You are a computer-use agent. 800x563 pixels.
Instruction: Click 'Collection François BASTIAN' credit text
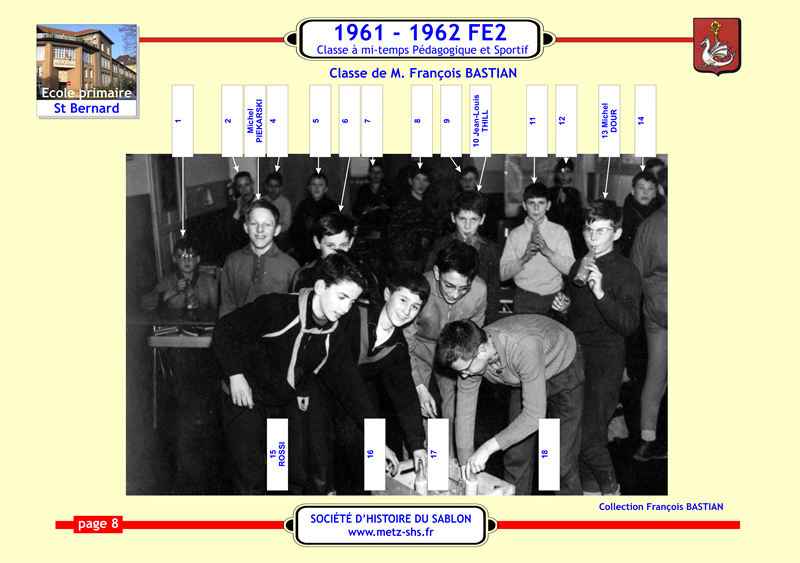(661, 507)
